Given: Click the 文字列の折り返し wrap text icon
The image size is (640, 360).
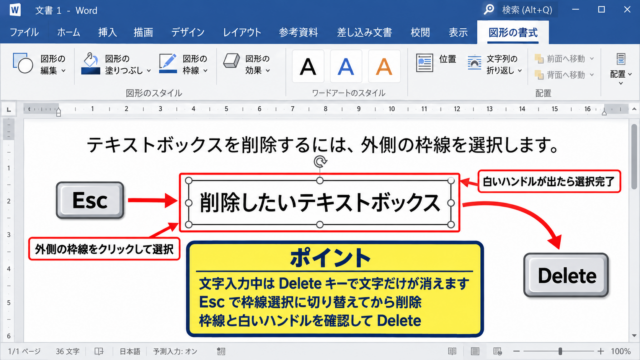Looking at the screenshot, I should coord(474,63).
